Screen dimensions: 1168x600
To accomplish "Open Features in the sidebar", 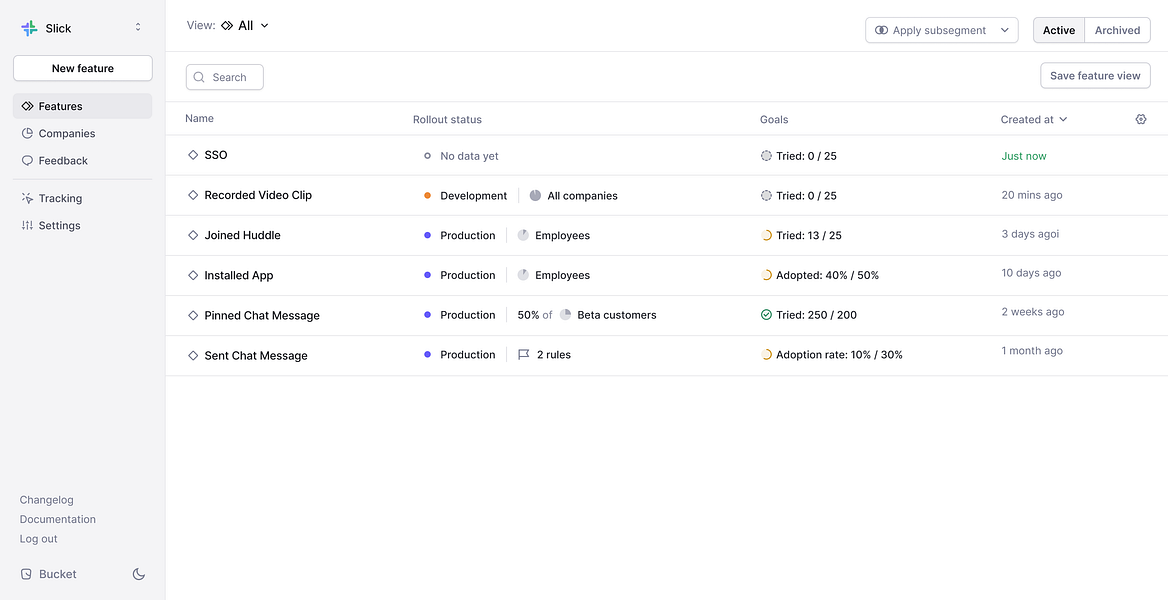I will (x=60, y=106).
